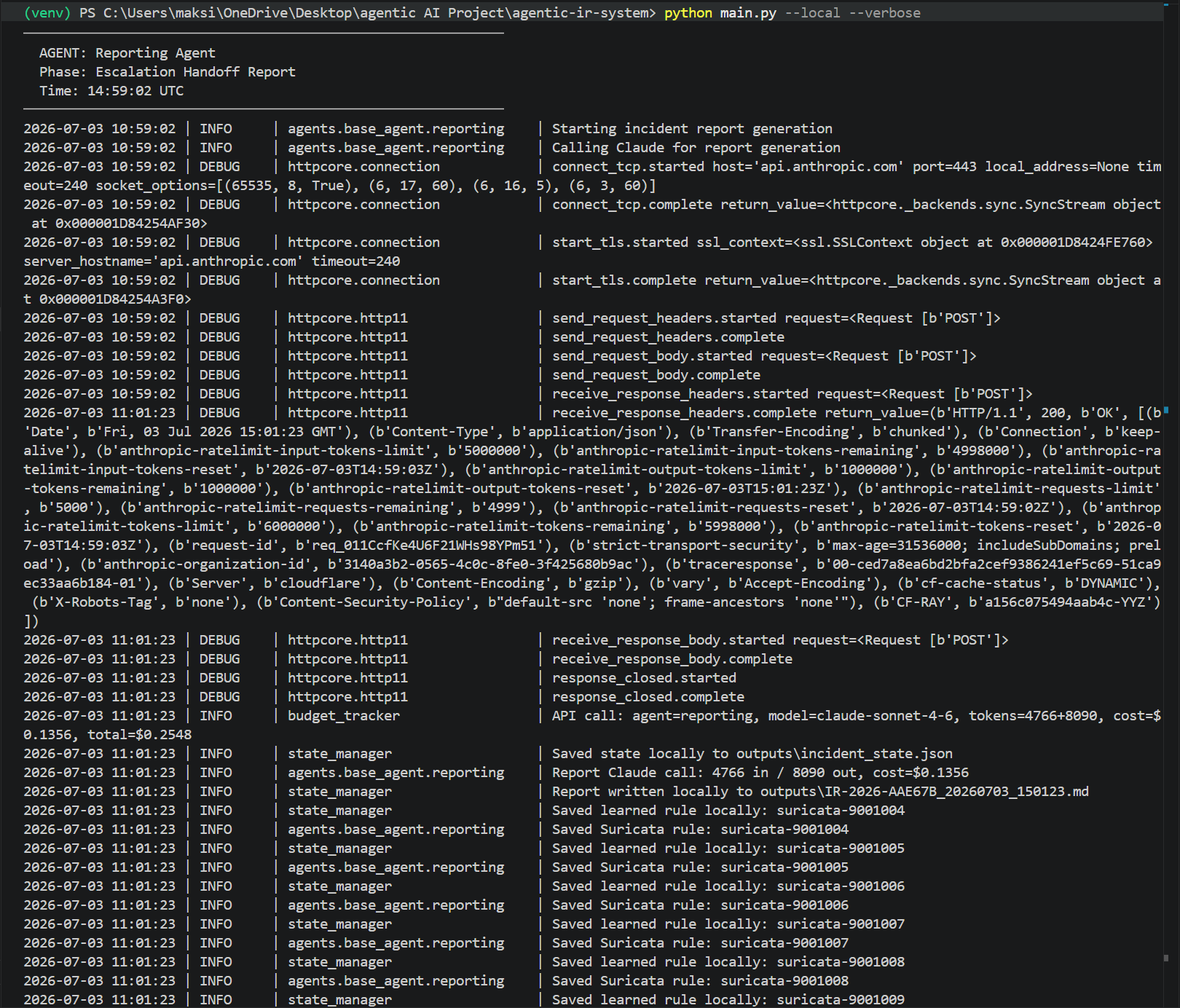Click 'send_request_body.complete' log message
Image resolution: width=1180 pixels, height=1008 pixels.
[x=656, y=375]
